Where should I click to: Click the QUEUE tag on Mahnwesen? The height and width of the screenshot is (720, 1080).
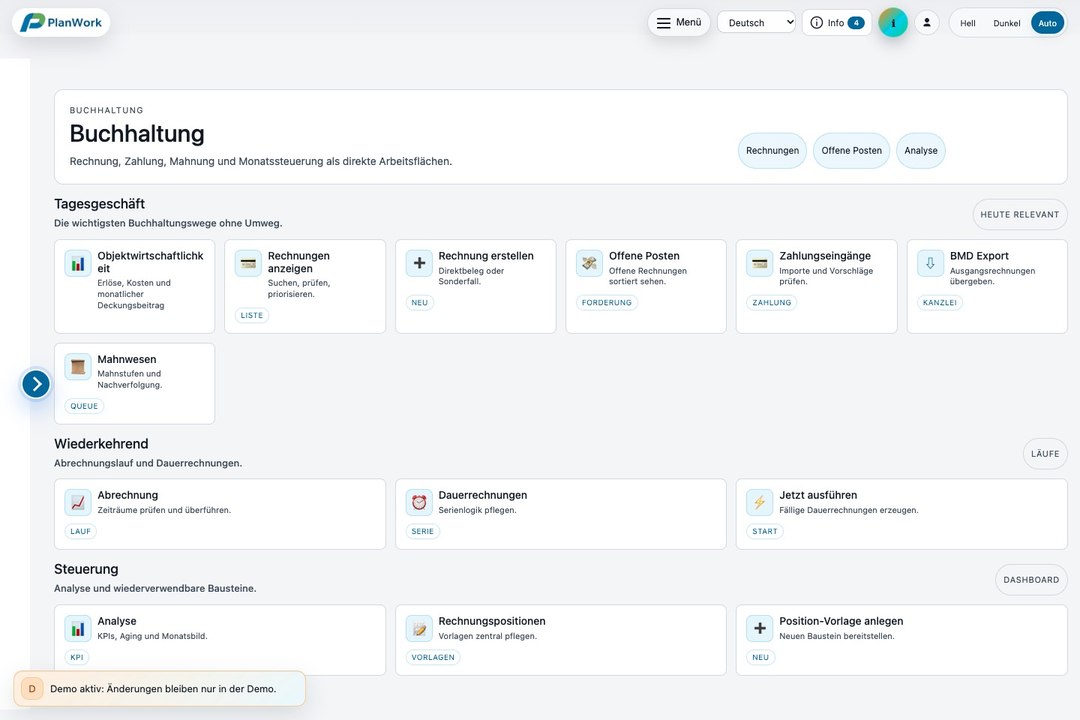[84, 406]
